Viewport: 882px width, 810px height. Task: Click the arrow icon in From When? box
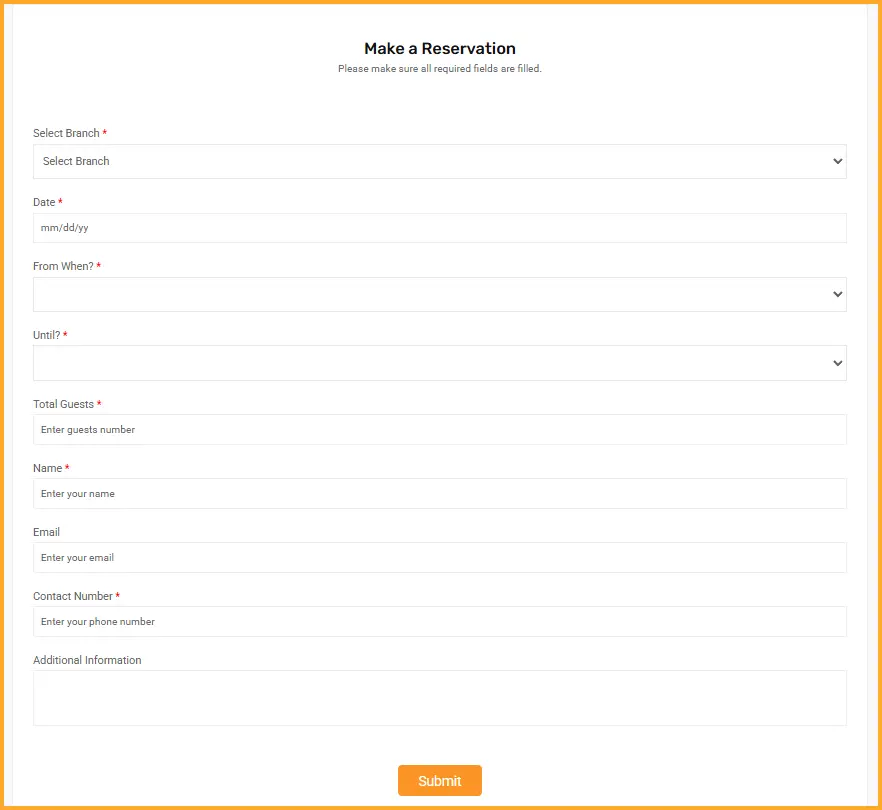tap(837, 295)
